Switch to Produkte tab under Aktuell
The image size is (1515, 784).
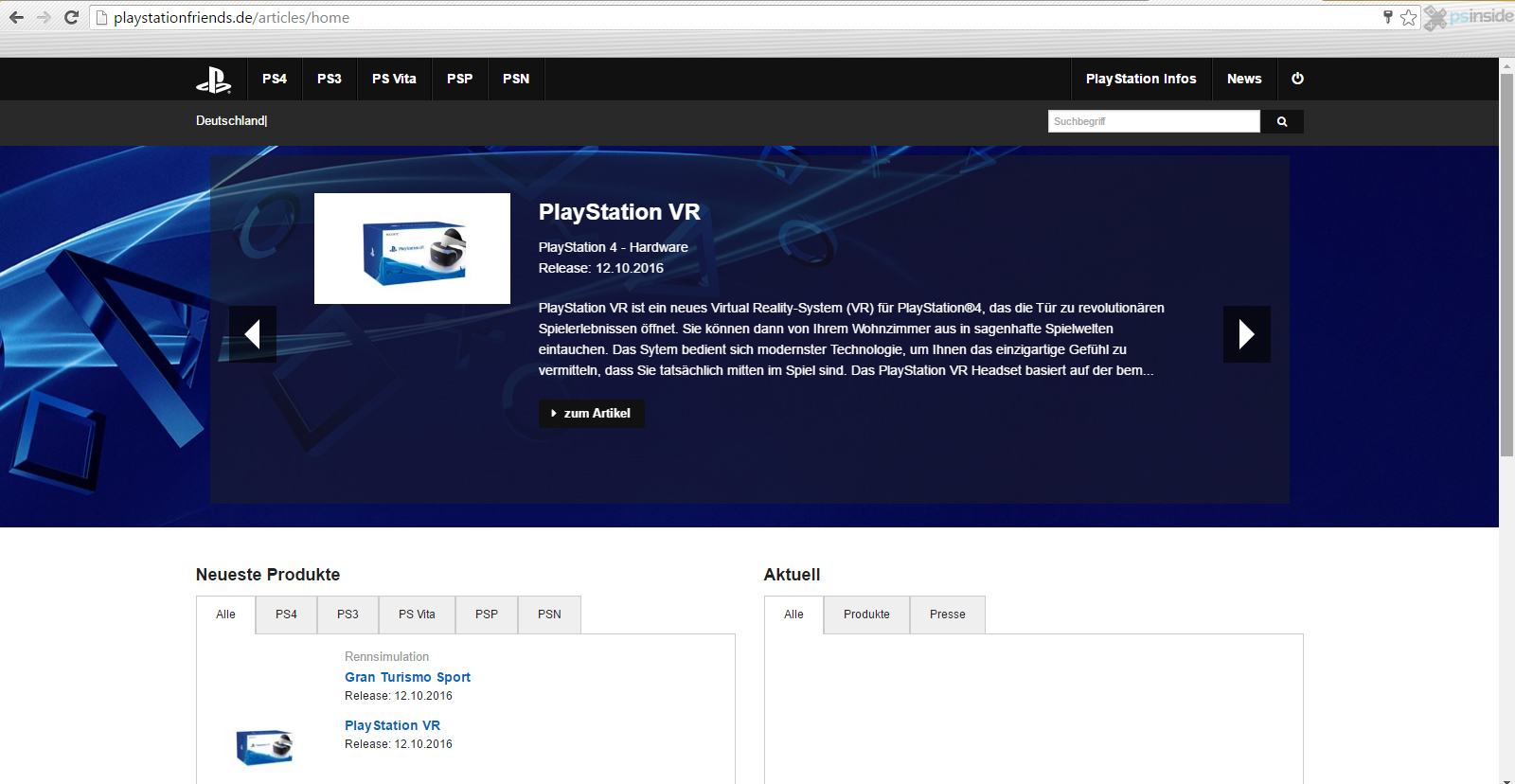pyautogui.click(x=866, y=615)
